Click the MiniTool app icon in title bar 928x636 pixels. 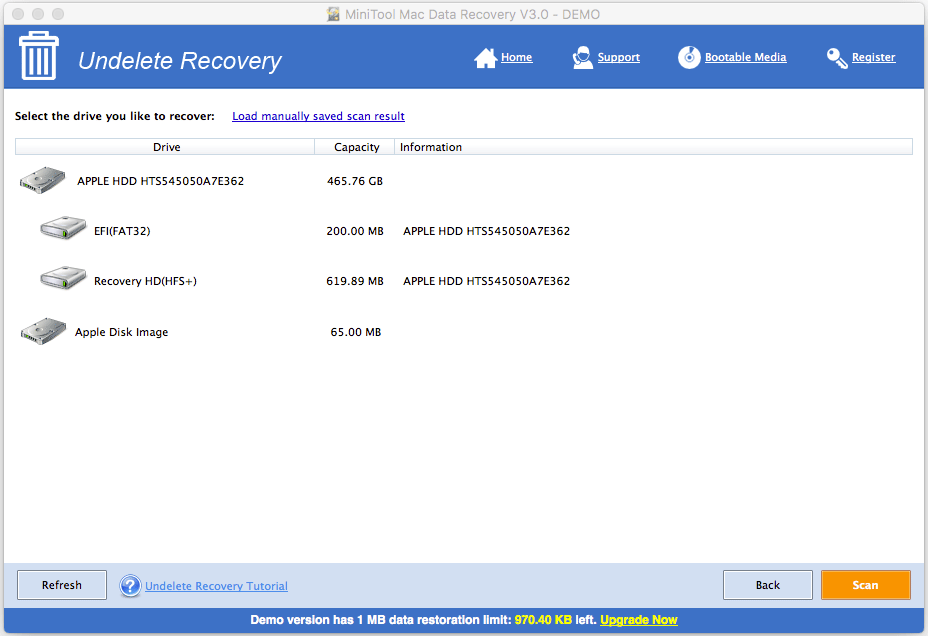(x=333, y=14)
